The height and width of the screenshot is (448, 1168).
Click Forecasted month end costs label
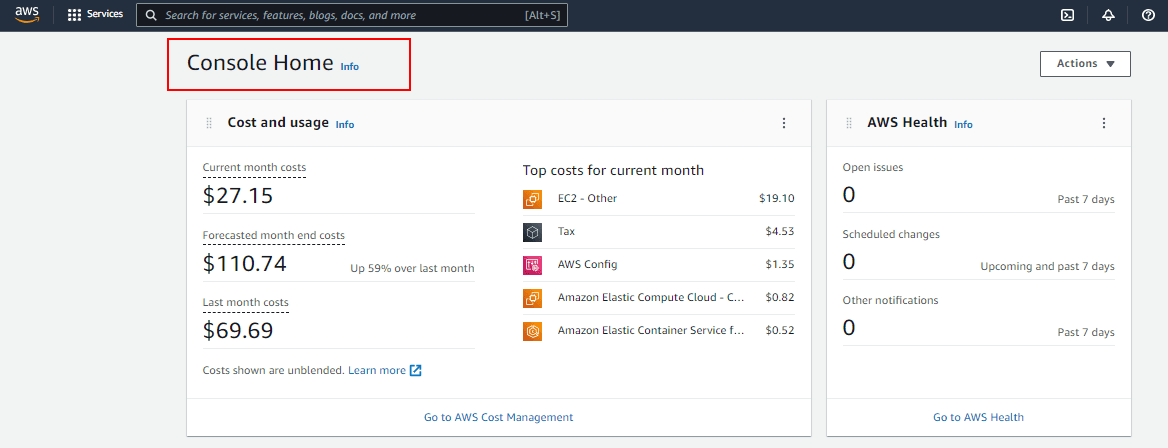273,236
